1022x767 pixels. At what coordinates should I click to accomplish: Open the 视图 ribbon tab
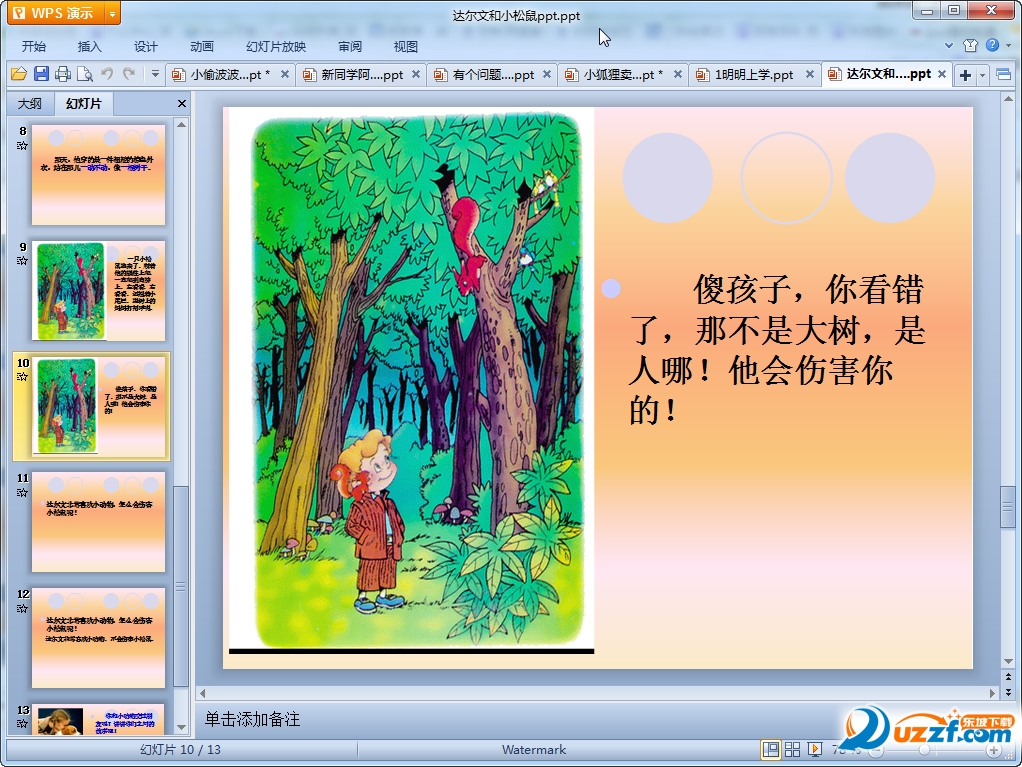pyautogui.click(x=405, y=46)
